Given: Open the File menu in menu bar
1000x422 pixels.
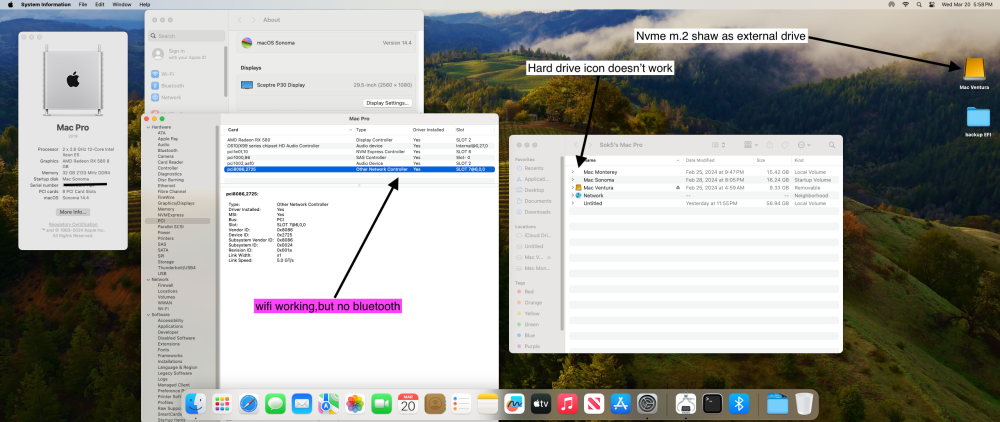Looking at the screenshot, I should (x=83, y=4).
